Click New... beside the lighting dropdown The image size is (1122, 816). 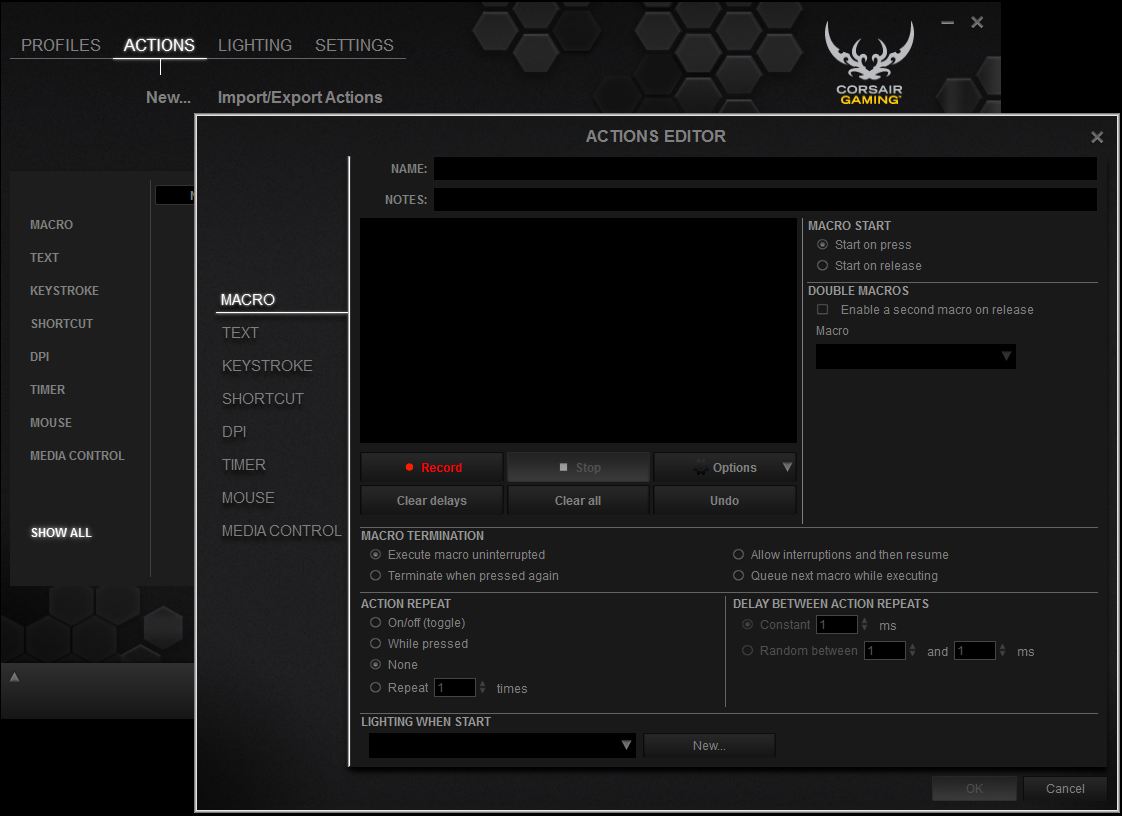[x=709, y=745]
